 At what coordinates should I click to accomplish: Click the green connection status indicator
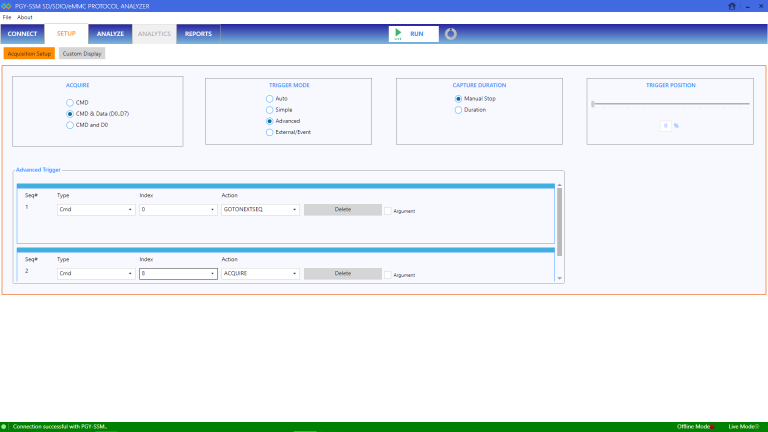pyautogui.click(x=4, y=427)
